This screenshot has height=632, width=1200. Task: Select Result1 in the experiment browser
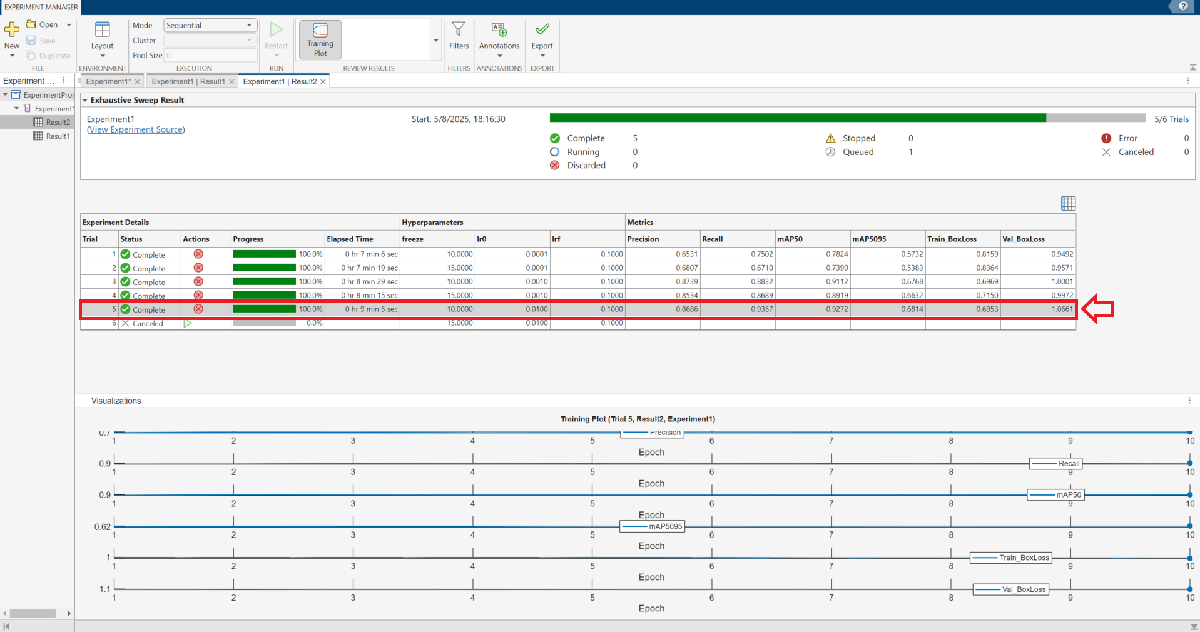pyautogui.click(x=58, y=136)
